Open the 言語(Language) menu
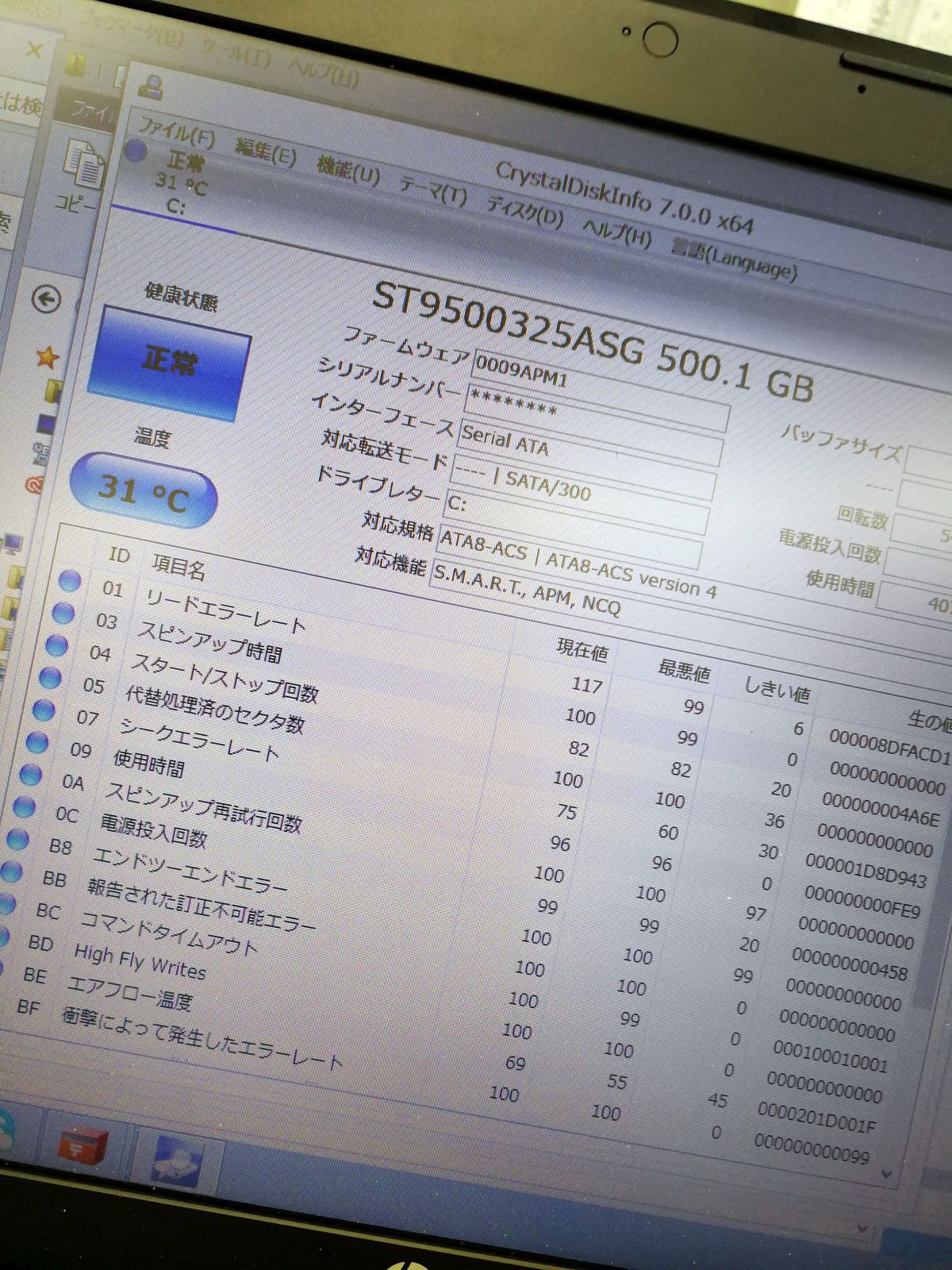The image size is (952, 1270). pyautogui.click(x=734, y=260)
